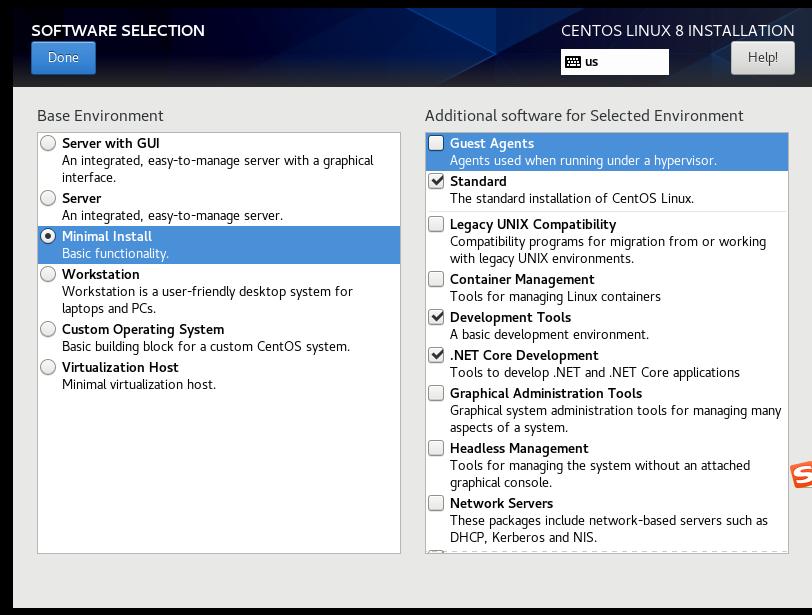This screenshot has height=615, width=812.
Task: Select the Workstation radio button
Action: click(x=48, y=275)
